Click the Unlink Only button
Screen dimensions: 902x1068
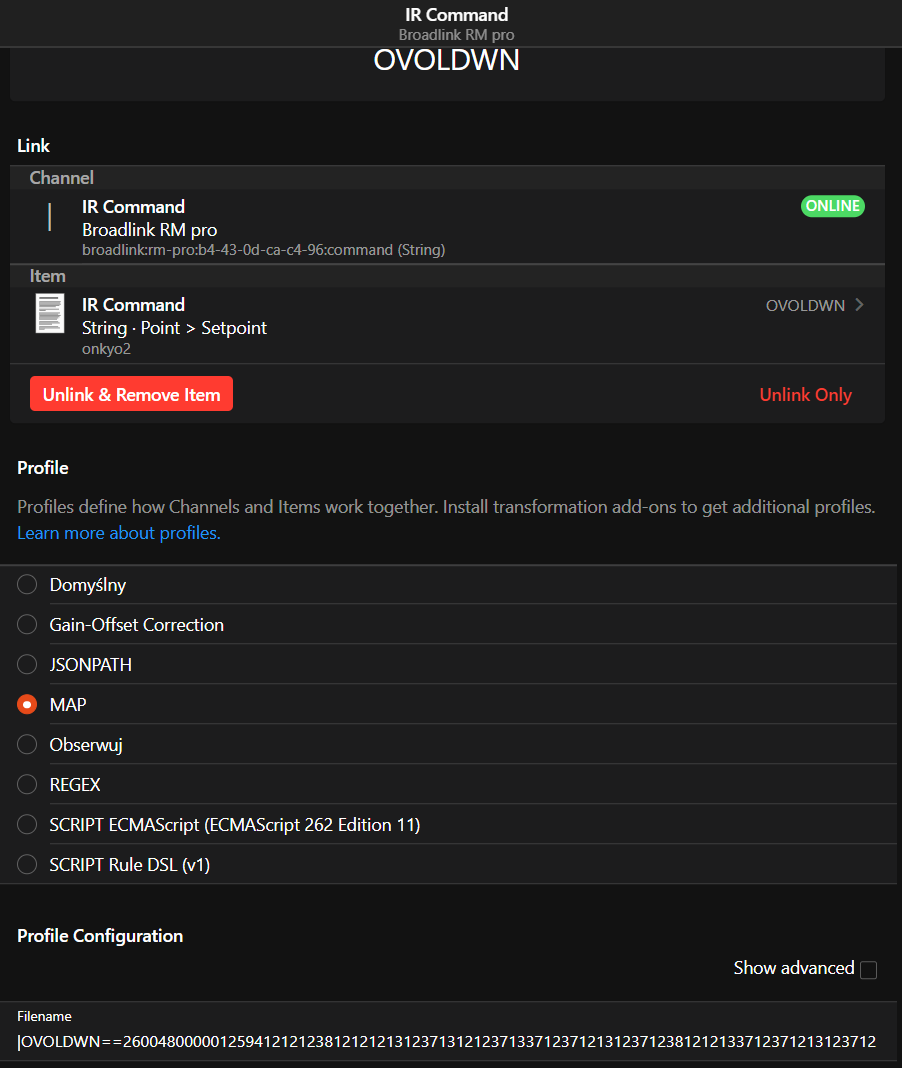pyautogui.click(x=805, y=395)
